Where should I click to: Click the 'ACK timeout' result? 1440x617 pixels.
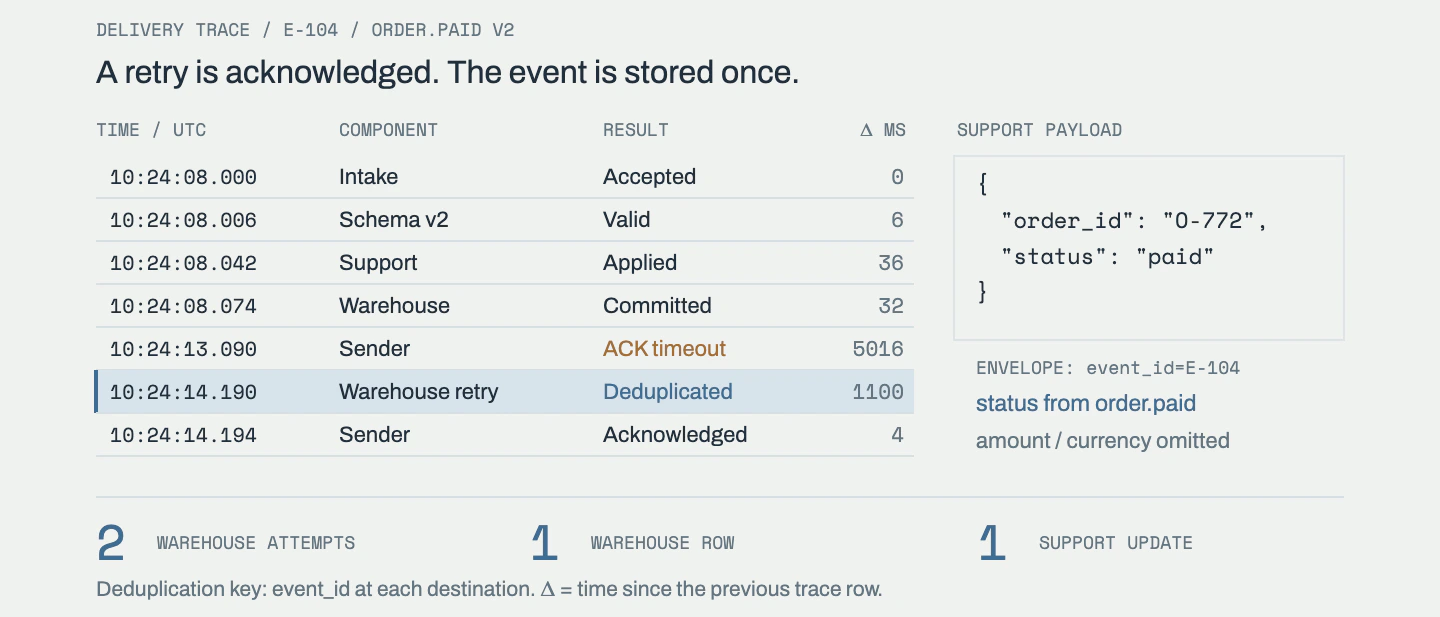coord(664,349)
